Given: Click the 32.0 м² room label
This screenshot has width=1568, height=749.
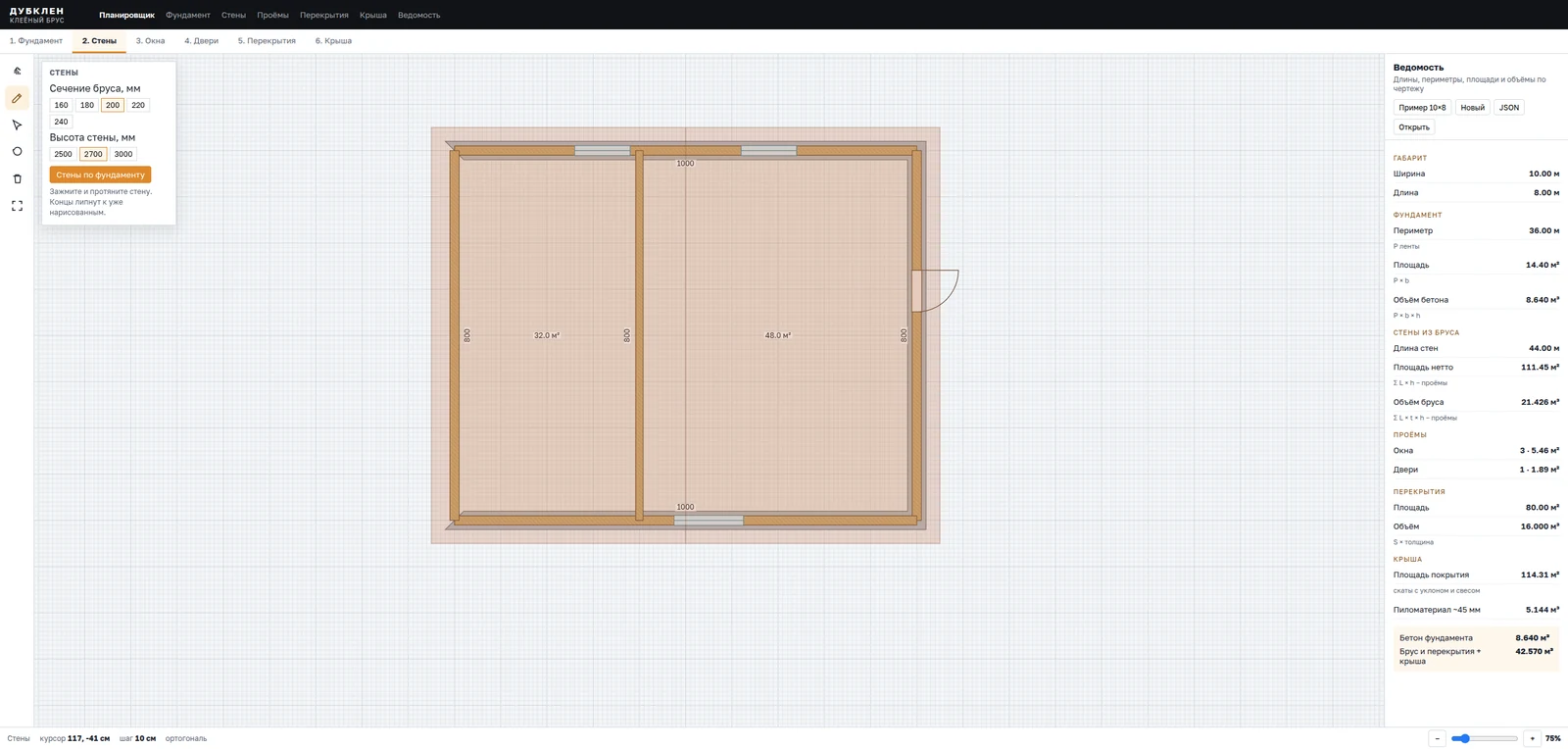Looking at the screenshot, I should [x=547, y=335].
